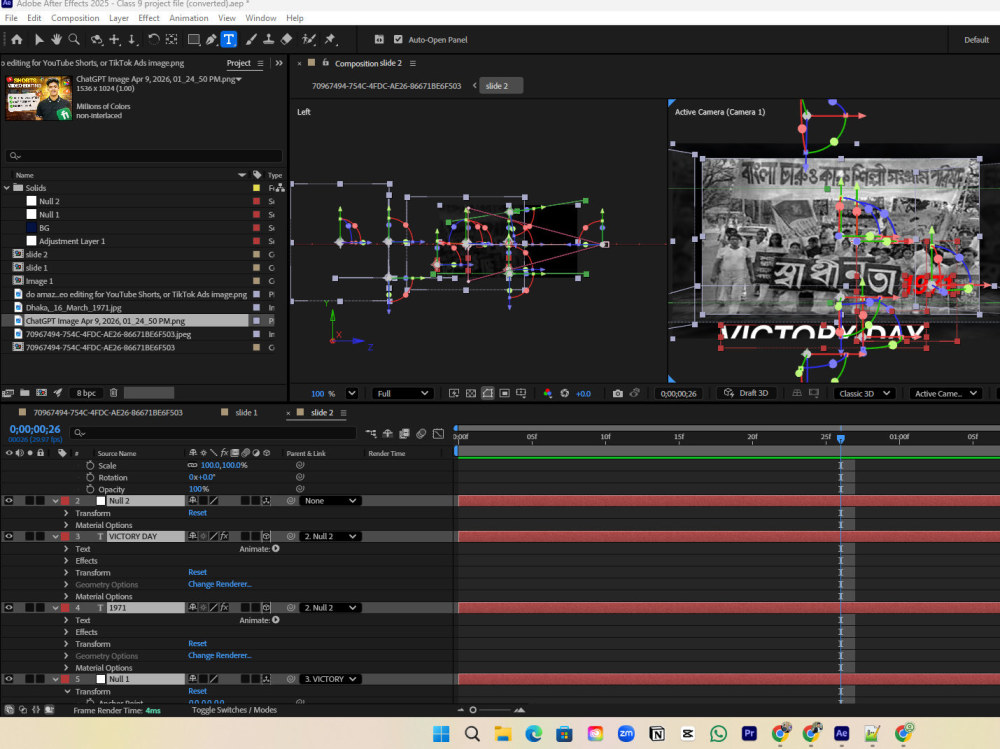Open the Full resolution dropdown

pos(402,394)
